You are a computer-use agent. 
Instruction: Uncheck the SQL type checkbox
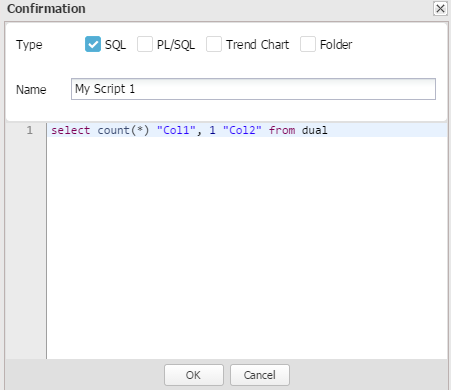(93, 44)
